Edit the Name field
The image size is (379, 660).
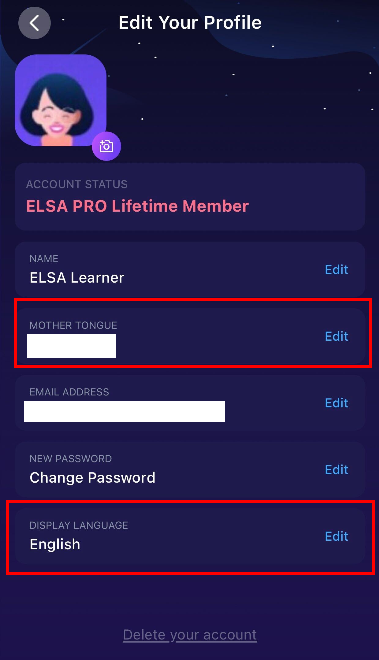click(x=336, y=269)
